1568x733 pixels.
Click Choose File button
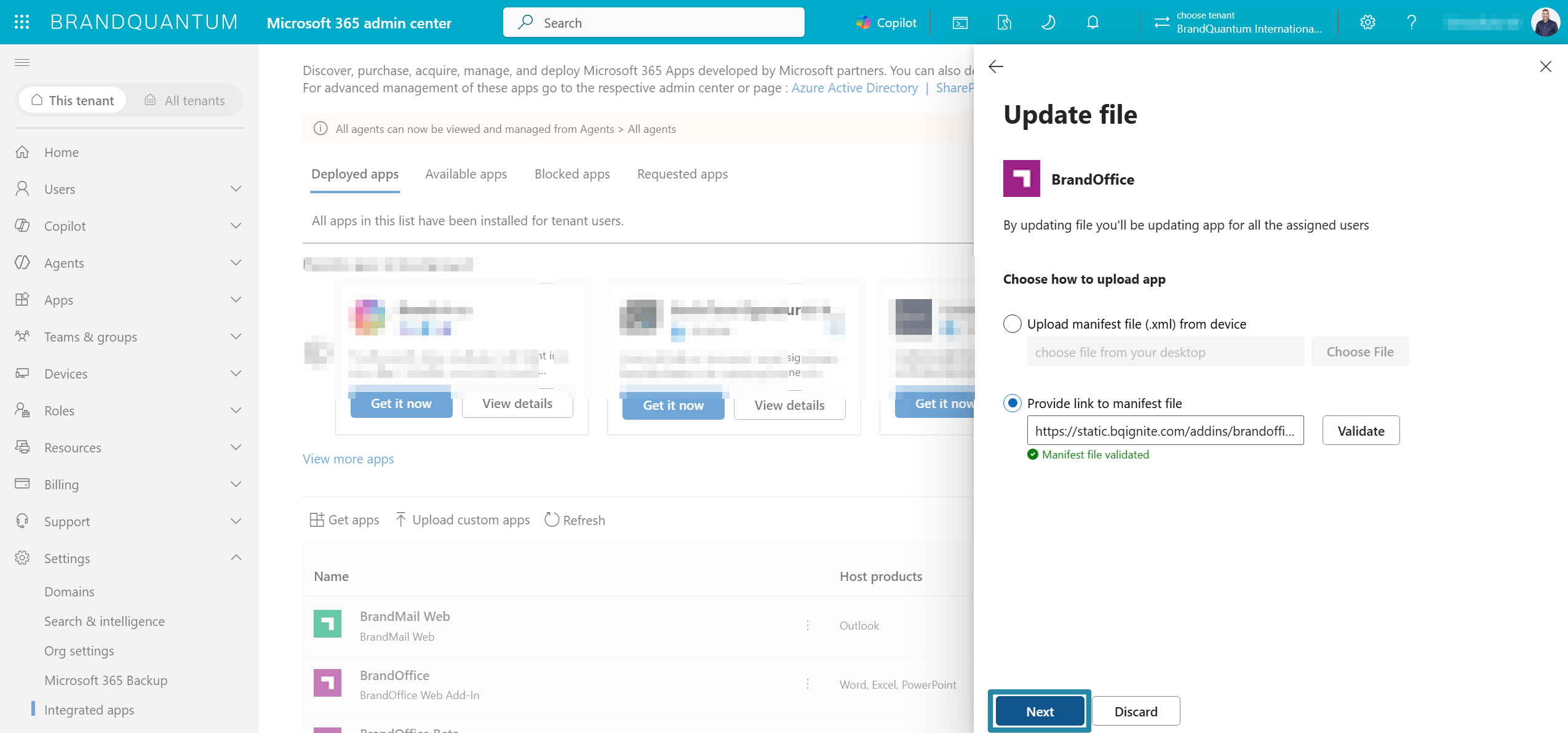pos(1360,351)
